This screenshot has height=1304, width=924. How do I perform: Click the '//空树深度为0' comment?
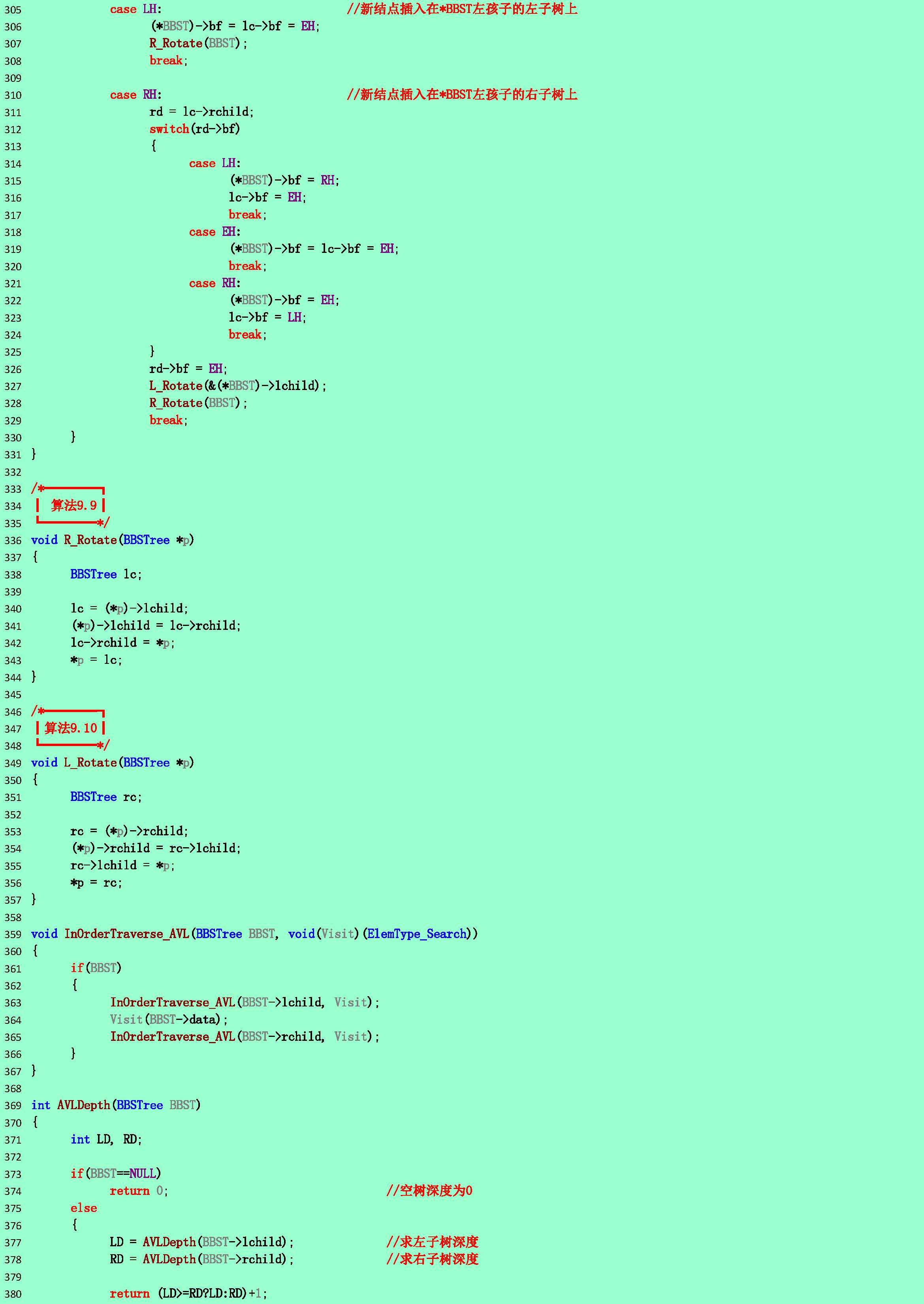[x=429, y=1191]
